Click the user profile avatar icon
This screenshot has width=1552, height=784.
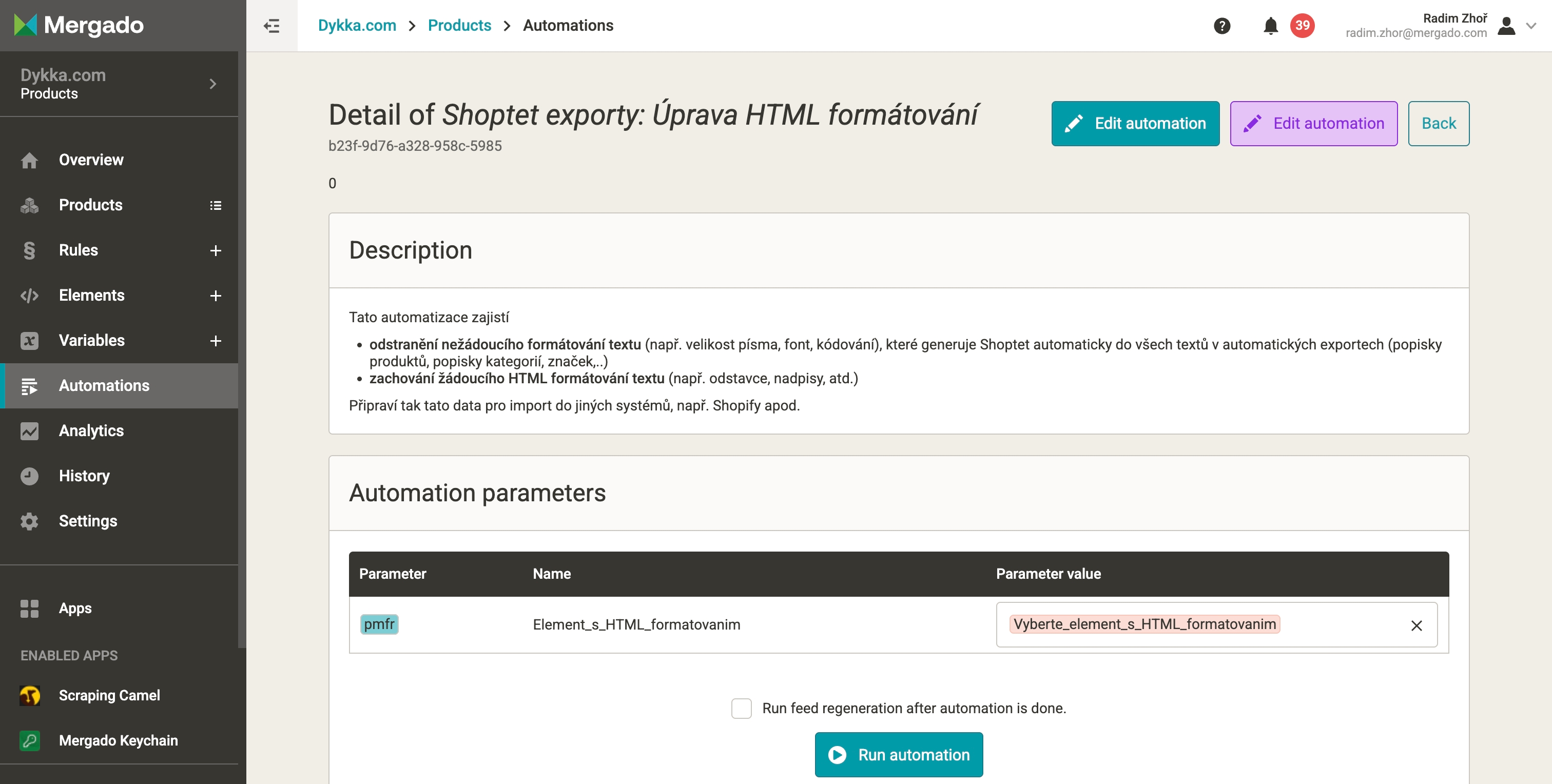(1506, 26)
